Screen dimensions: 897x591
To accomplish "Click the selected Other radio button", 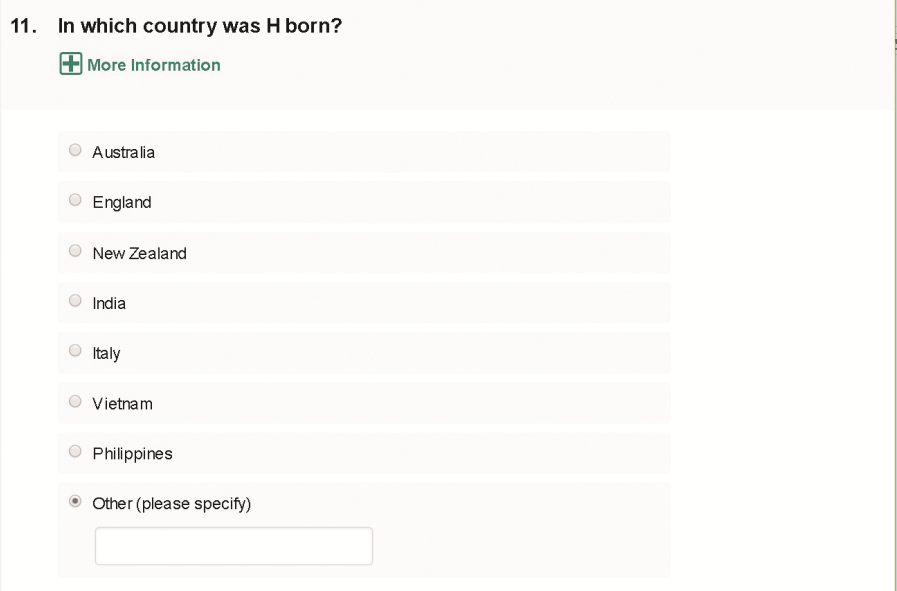I will point(75,502).
